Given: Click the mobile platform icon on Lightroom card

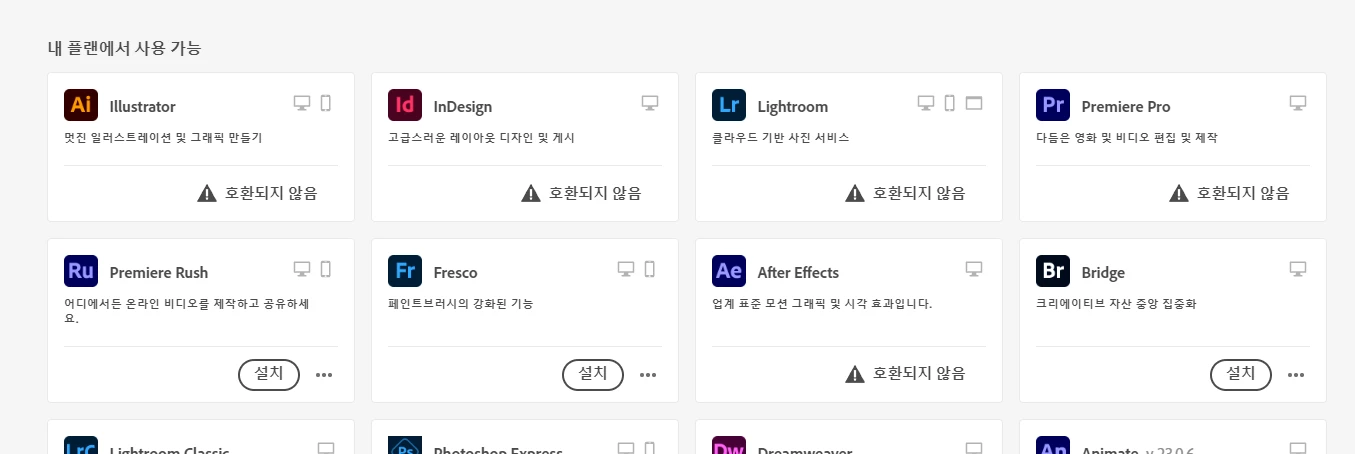Looking at the screenshot, I should coord(950,103).
